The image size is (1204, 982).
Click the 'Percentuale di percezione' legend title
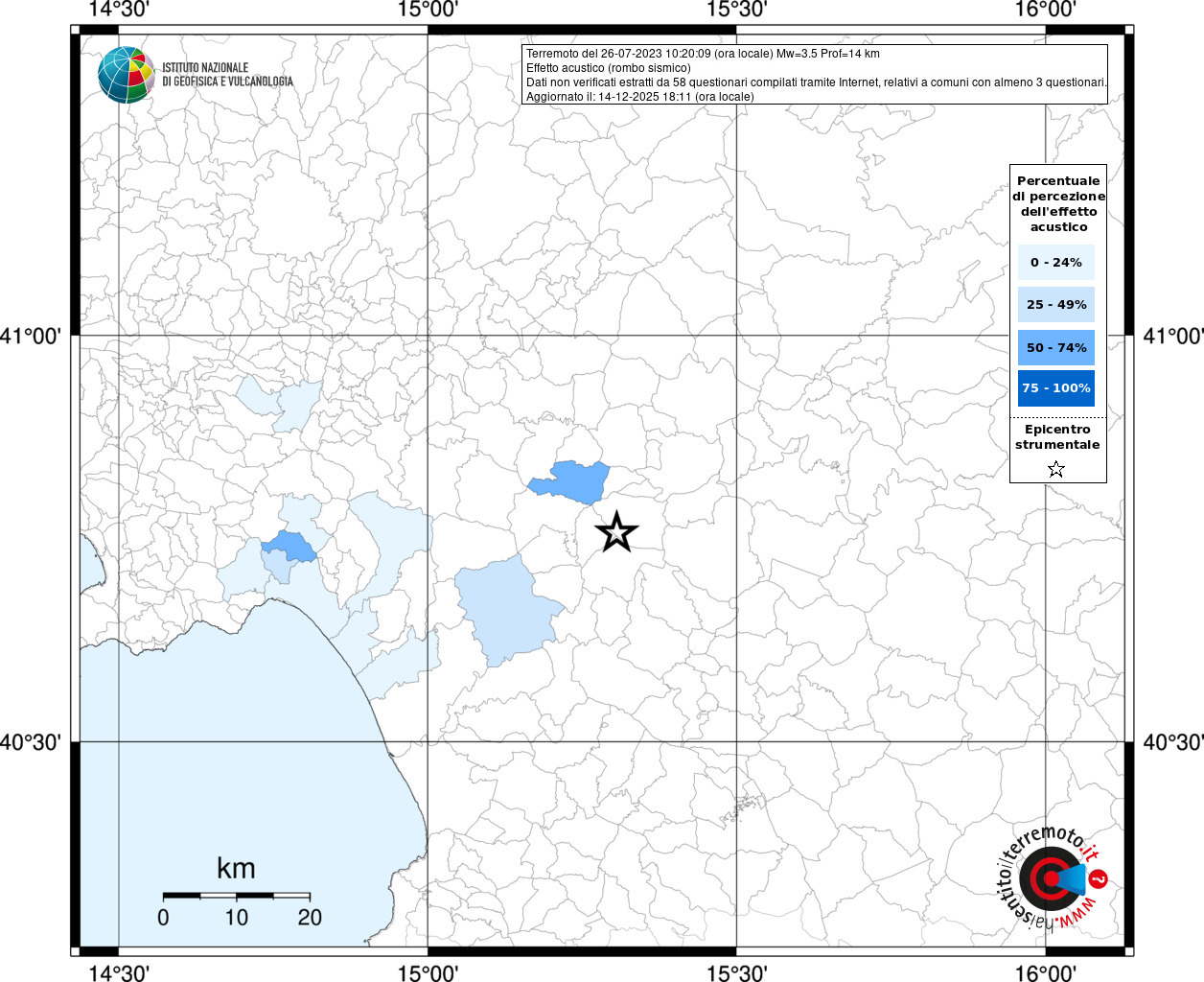coord(1058,203)
